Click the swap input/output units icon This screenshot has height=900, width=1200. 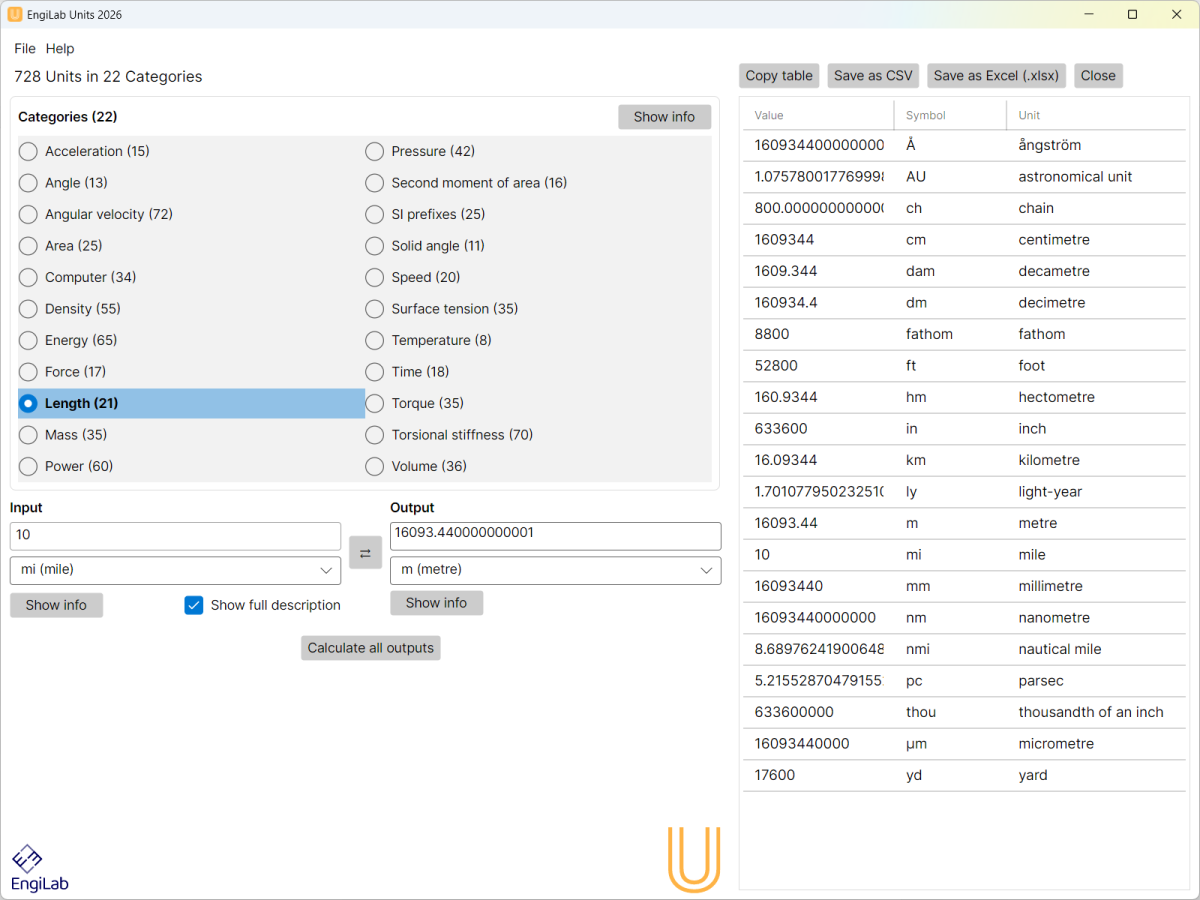tap(365, 553)
